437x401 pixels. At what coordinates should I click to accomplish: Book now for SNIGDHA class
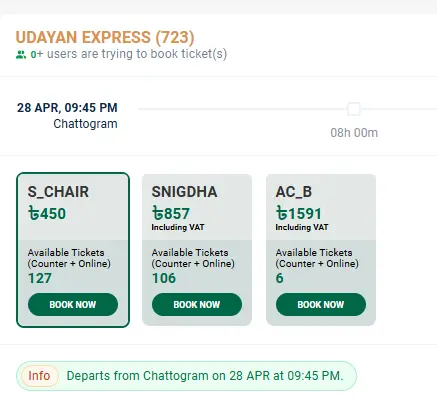point(197,304)
